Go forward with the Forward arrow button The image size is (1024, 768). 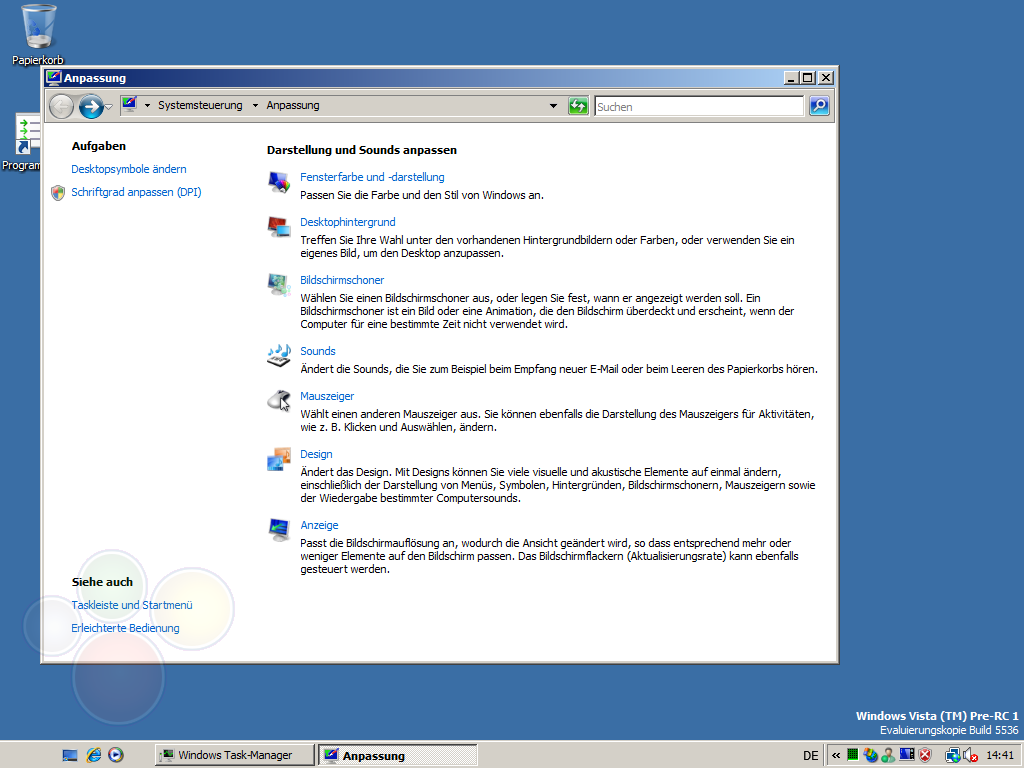(x=91, y=106)
